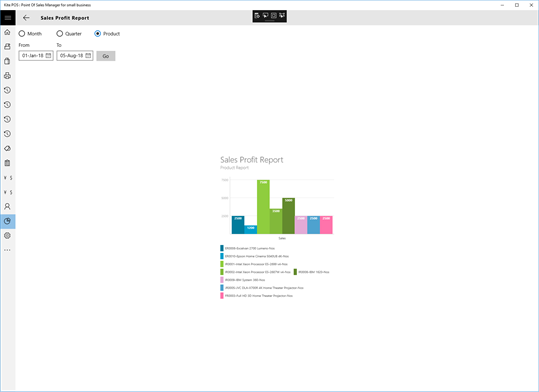Image resolution: width=539 pixels, height=392 pixels.
Task: Open the hamburger navigation menu
Action: pyautogui.click(x=8, y=18)
